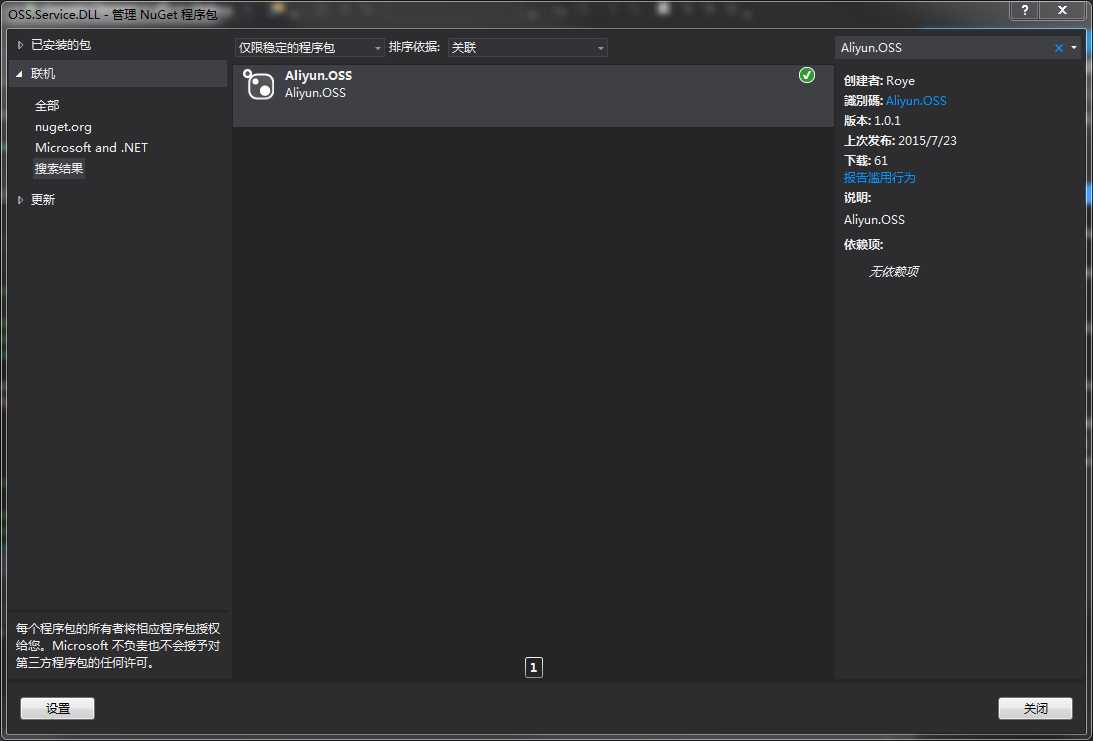Expand the 更新 section
The width and height of the screenshot is (1093, 741).
pos(20,199)
